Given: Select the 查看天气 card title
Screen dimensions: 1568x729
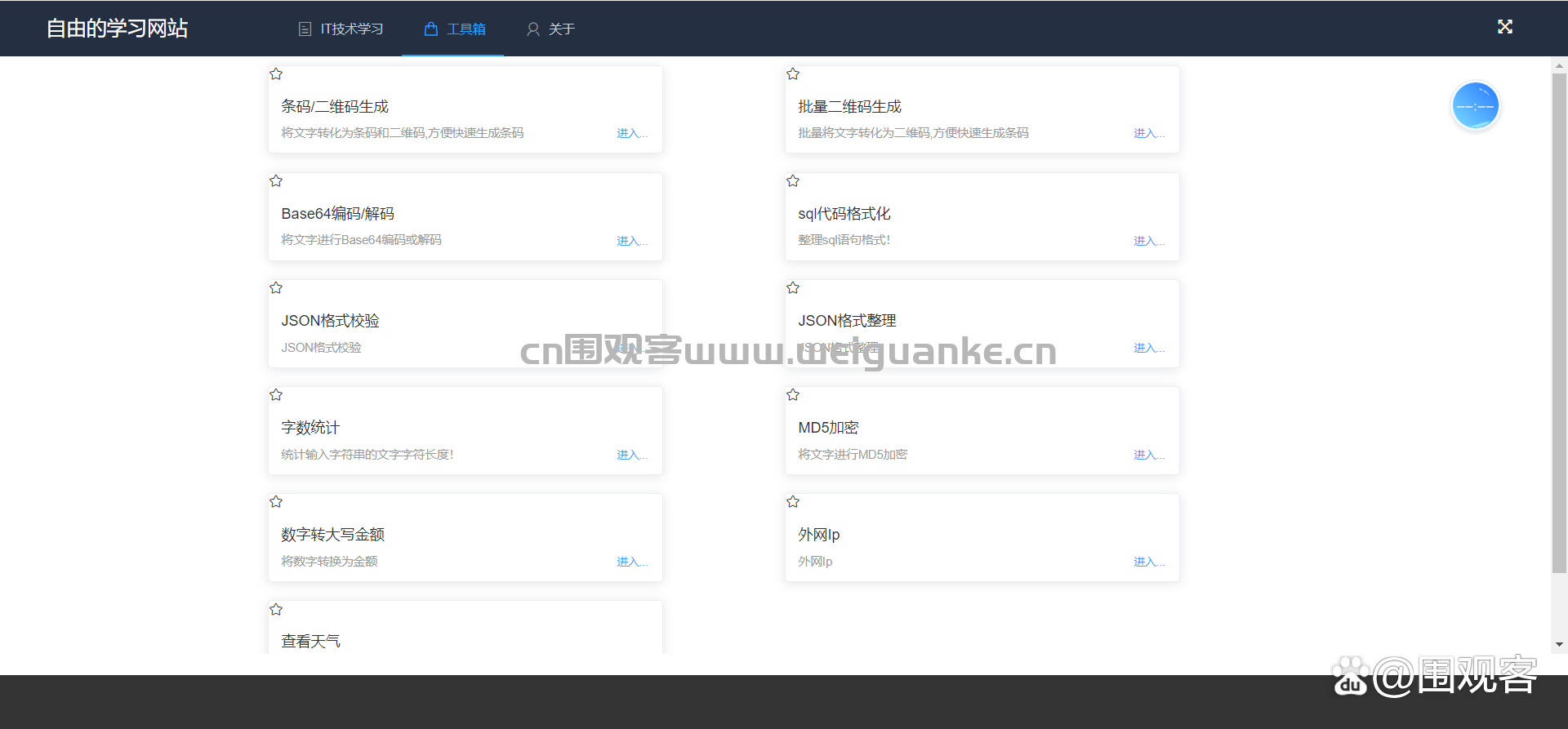Looking at the screenshot, I should pyautogui.click(x=311, y=642).
